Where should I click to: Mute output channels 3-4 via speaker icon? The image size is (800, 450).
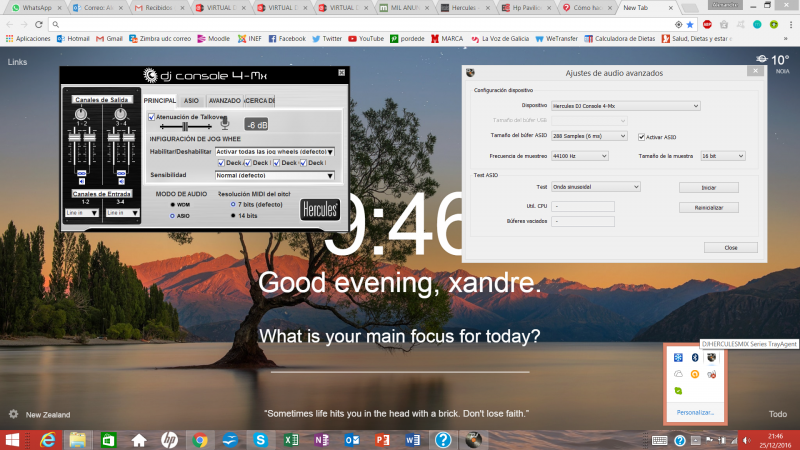point(121,181)
